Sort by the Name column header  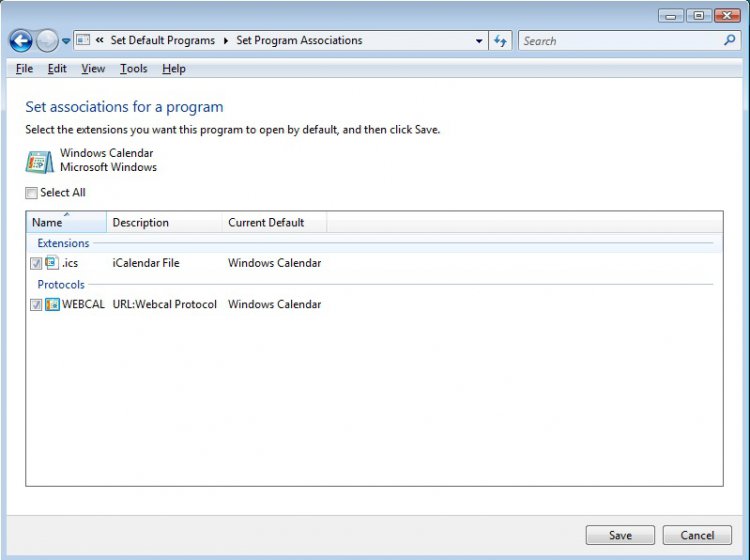[66, 222]
